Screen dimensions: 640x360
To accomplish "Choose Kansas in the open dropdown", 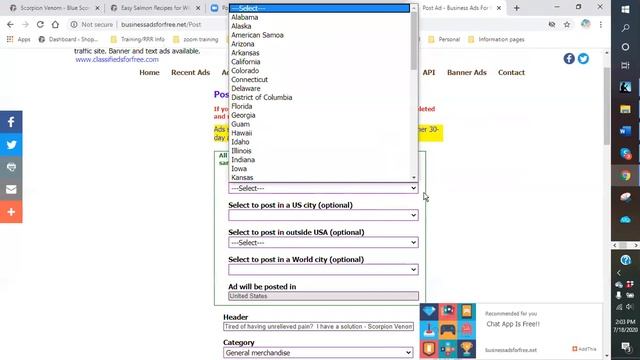I will (x=320, y=178).
